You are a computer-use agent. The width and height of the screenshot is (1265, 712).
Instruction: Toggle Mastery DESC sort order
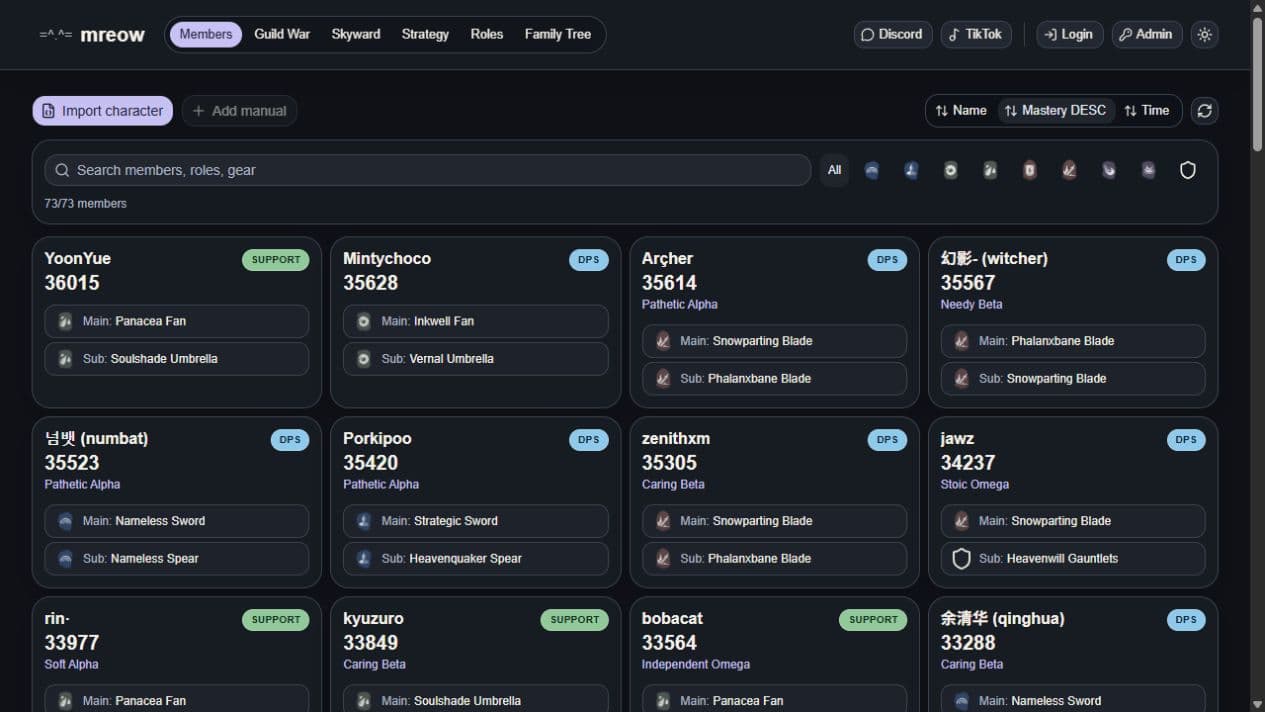1055,111
